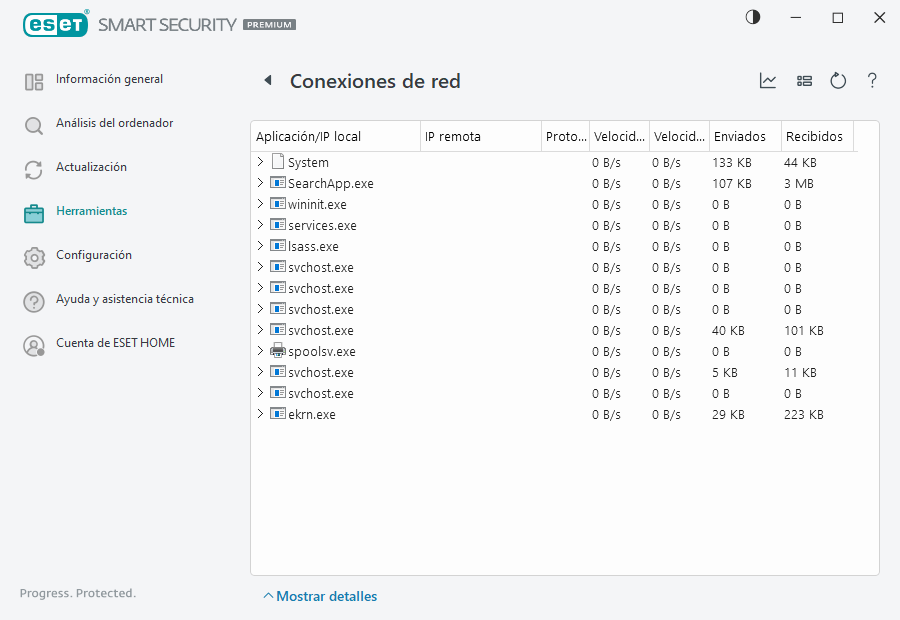Go to Análisis del ordenador section
900x620 pixels.
coord(114,124)
